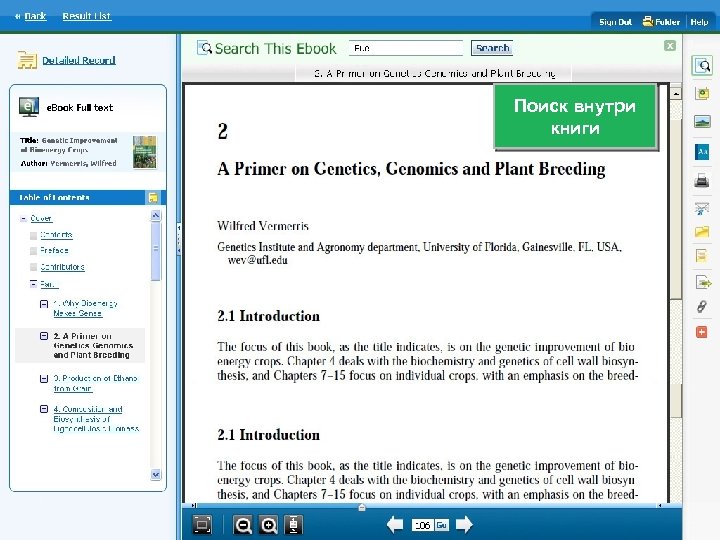
Task: Toggle expander beside chapter 2 A Primer
Action: [44, 336]
